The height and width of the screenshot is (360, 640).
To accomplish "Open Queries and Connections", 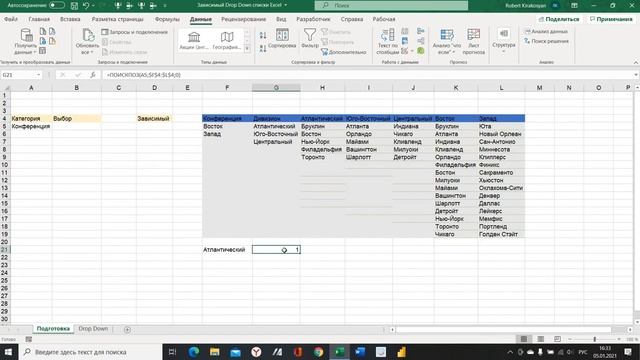I will pos(135,32).
